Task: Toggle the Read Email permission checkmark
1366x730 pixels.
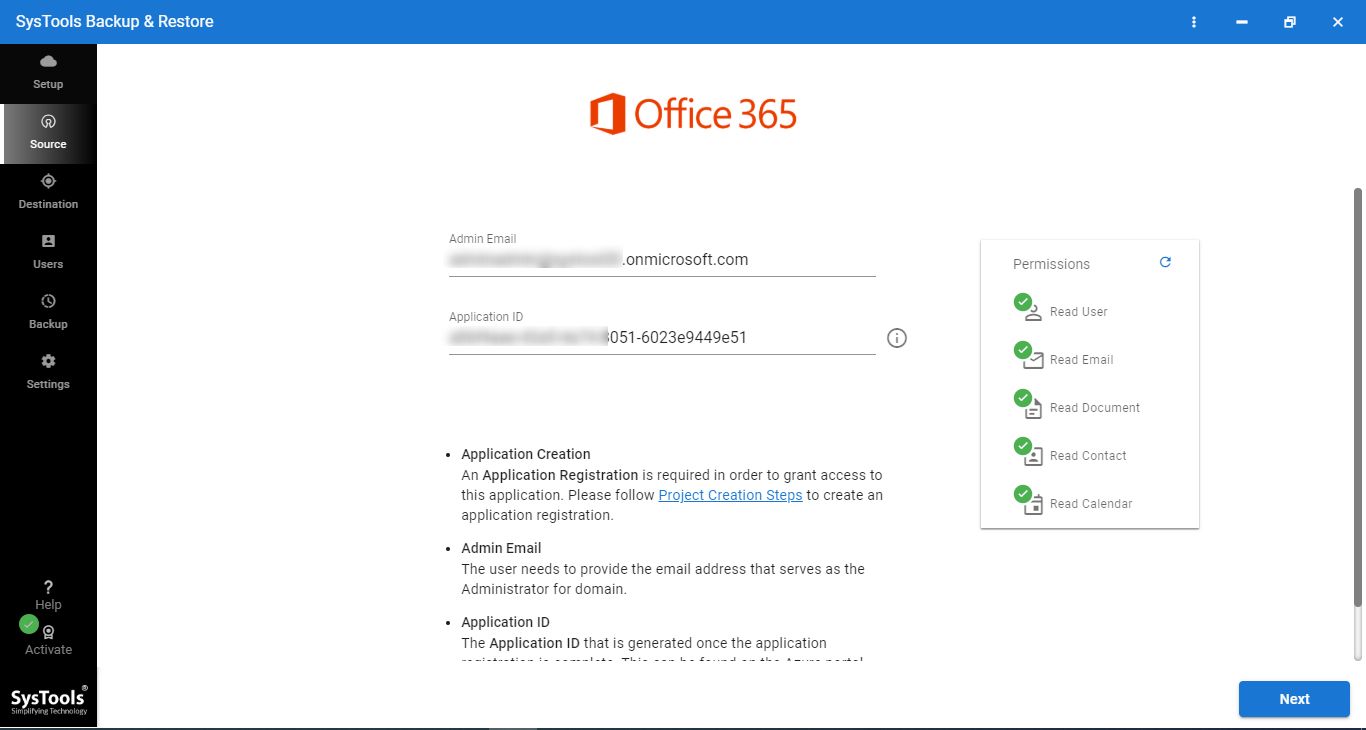Action: click(x=1022, y=349)
